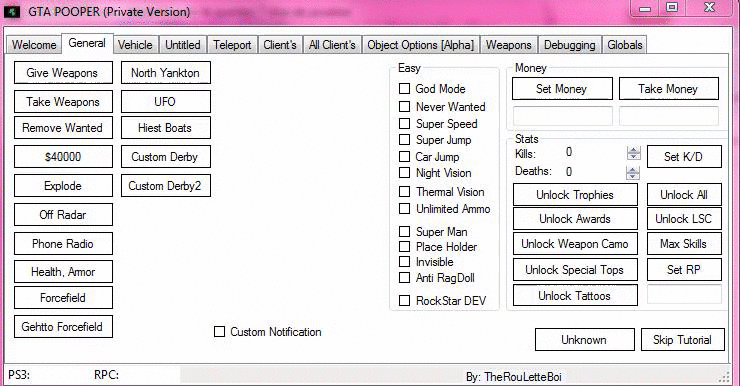Switch to the Globals tab
Image resolution: width=740 pixels, height=386 pixels.
coord(625,45)
